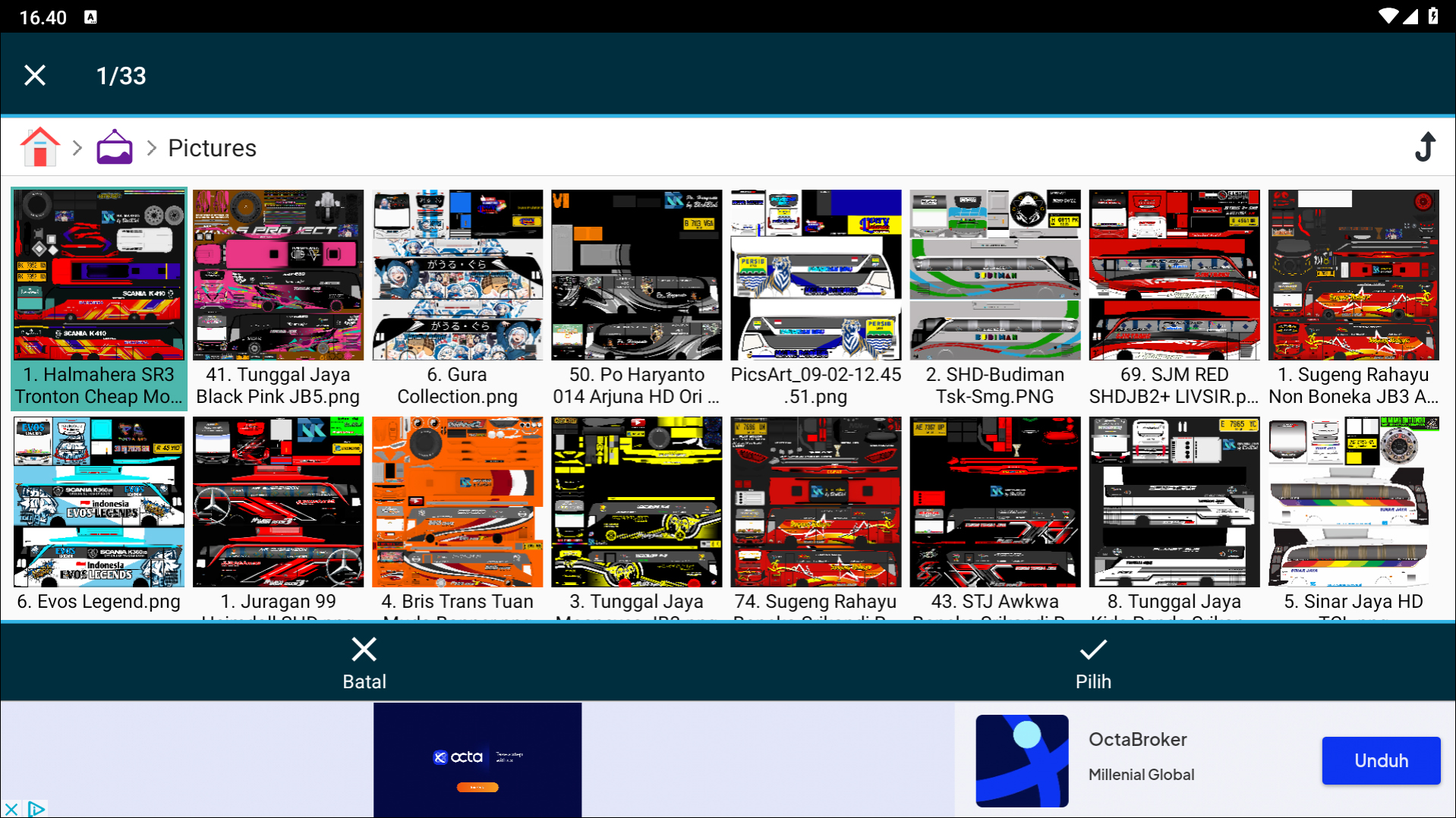Close the file picker with X icon
Image resolution: width=1456 pixels, height=818 pixels.
(x=35, y=75)
